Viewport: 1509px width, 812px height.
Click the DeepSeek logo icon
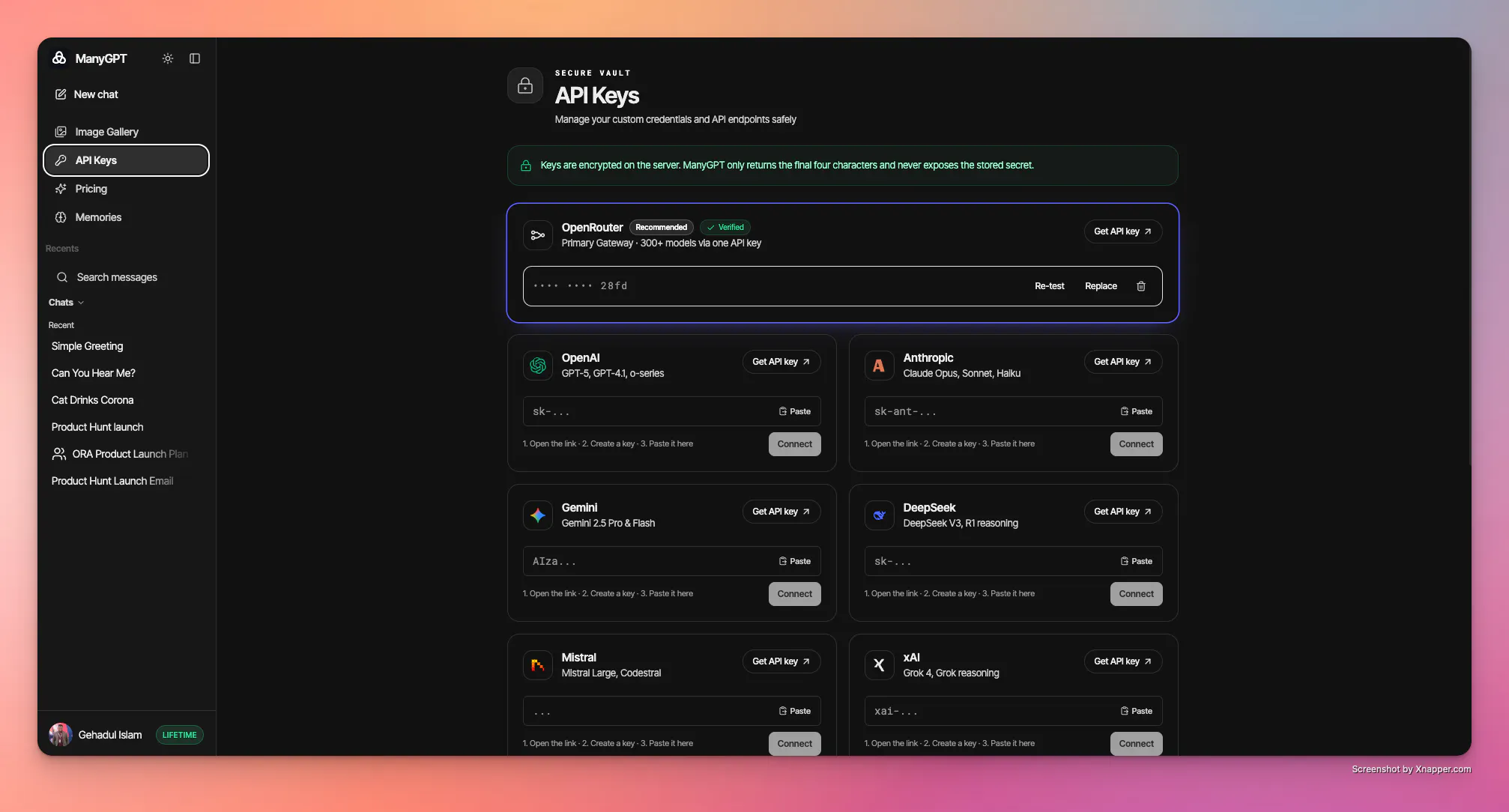(x=880, y=515)
